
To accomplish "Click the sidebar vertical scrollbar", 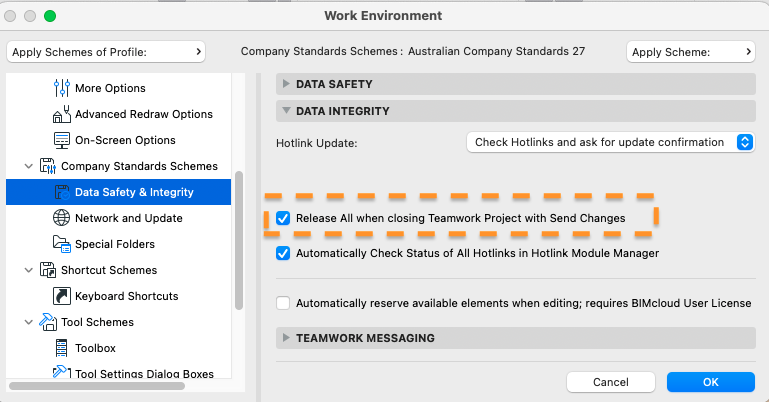I will [239, 240].
